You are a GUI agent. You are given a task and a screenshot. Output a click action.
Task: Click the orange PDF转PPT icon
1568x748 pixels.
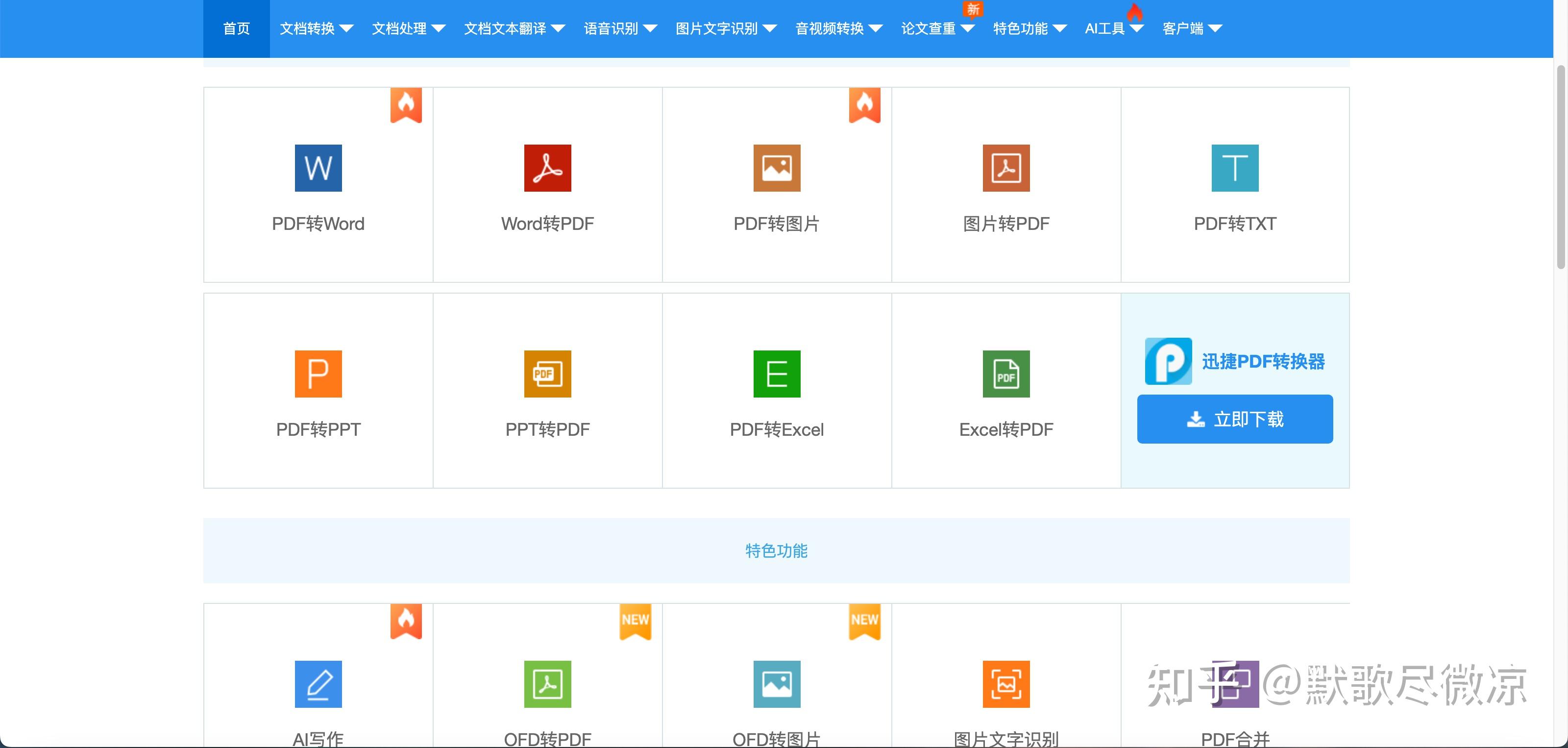click(318, 374)
